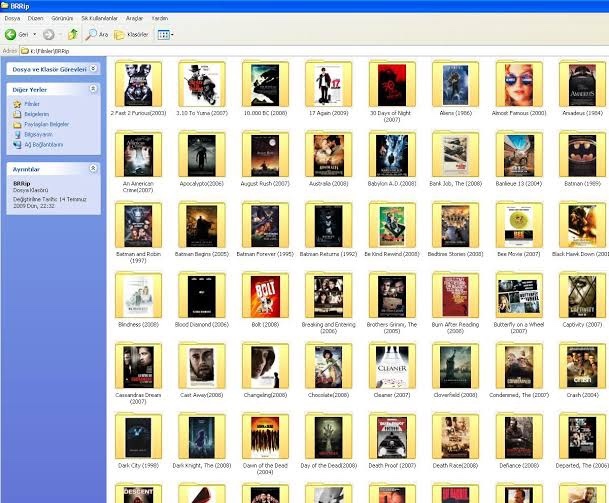Go up one folder level icon
This screenshot has height=503, width=609.
coord(73,35)
